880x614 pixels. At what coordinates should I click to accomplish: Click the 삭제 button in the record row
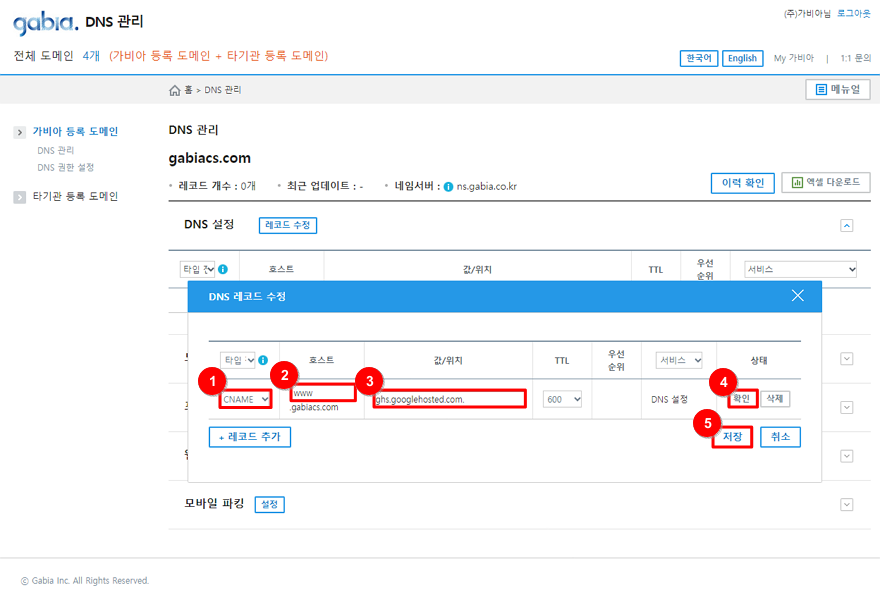pyautogui.click(x=775, y=398)
